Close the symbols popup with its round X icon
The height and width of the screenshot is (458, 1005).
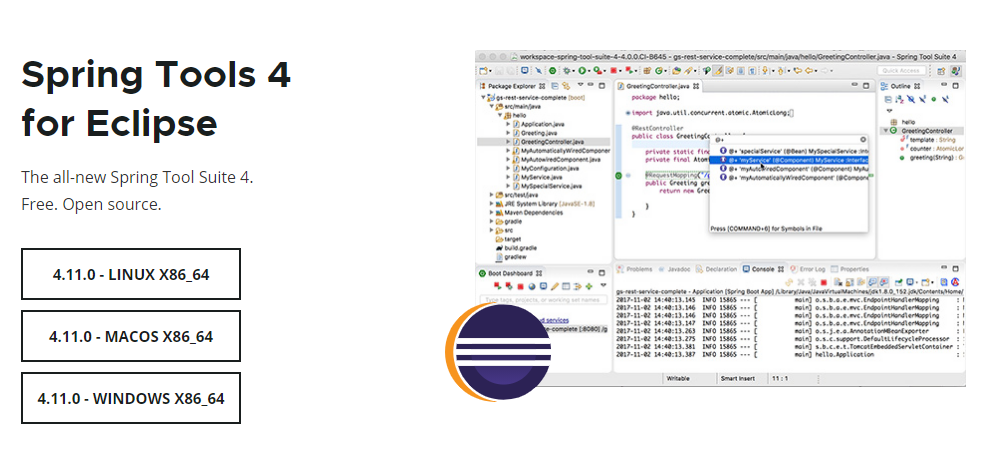(x=863, y=139)
